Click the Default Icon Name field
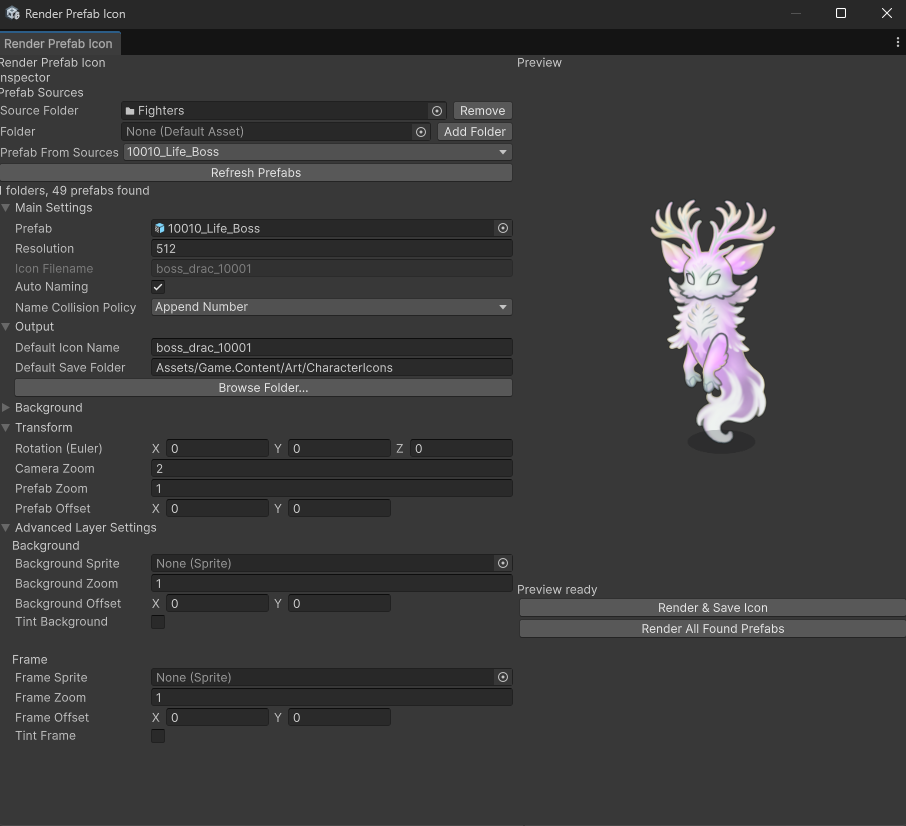Screen dimensions: 906x826 [x=332, y=347]
